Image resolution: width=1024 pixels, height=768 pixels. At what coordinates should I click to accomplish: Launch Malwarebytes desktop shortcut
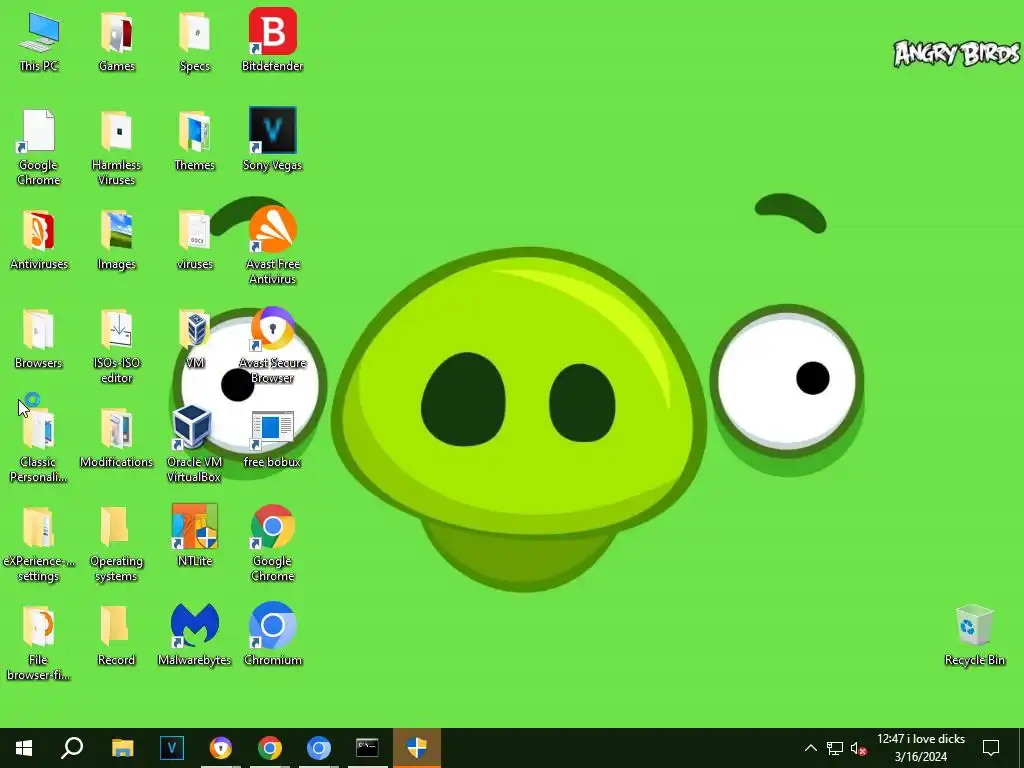pos(194,635)
